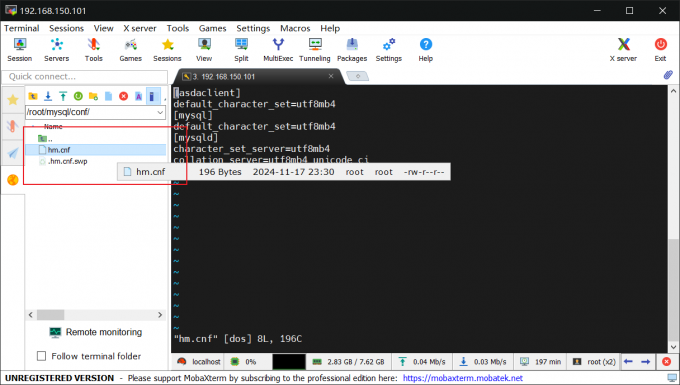Click the left arrow in status bar

coord(628,362)
